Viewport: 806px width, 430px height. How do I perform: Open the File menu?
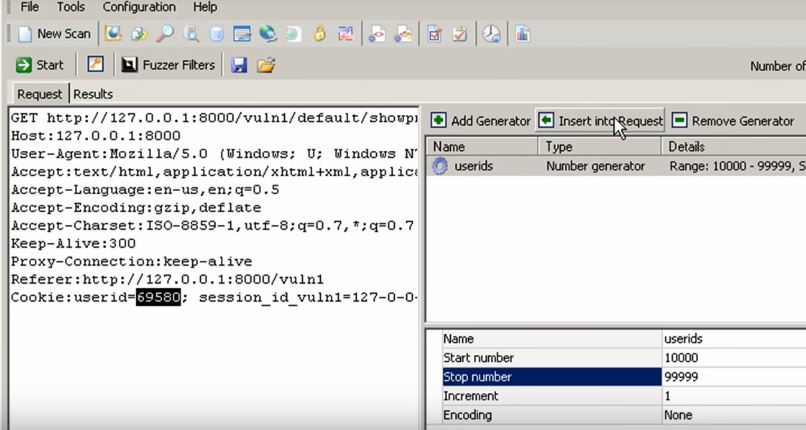pos(29,7)
